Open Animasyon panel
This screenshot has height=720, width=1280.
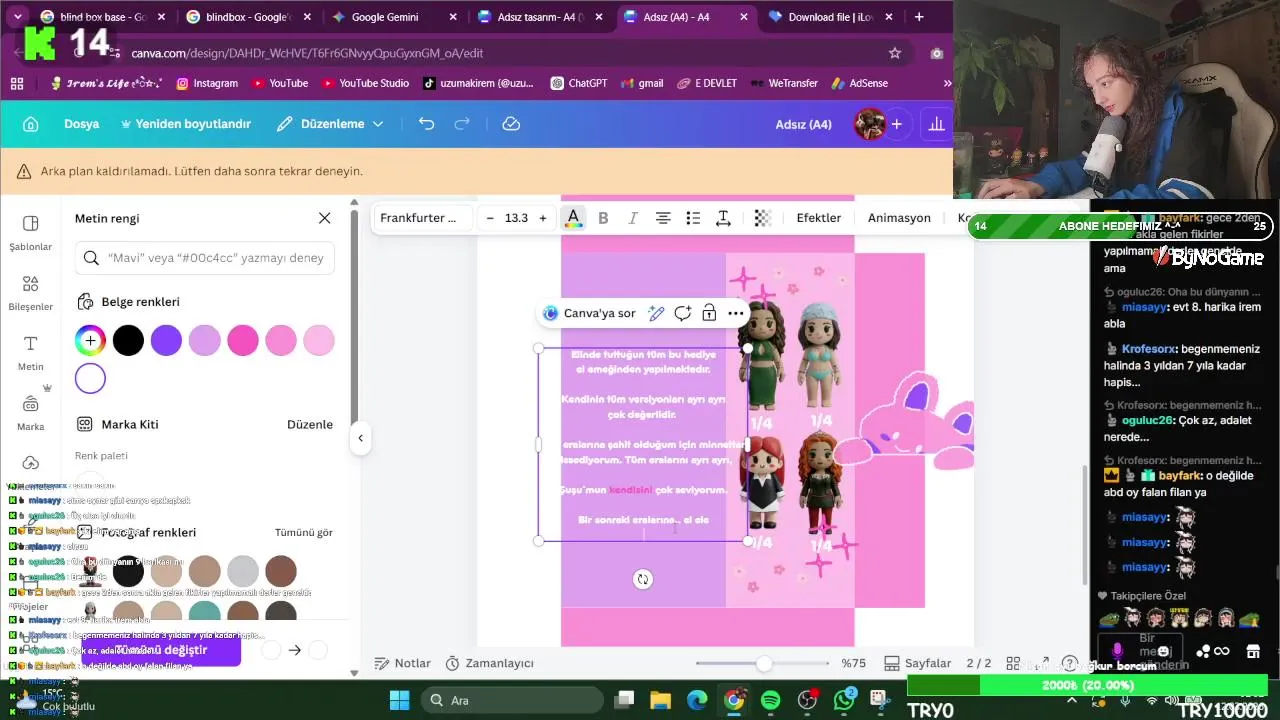click(x=899, y=218)
